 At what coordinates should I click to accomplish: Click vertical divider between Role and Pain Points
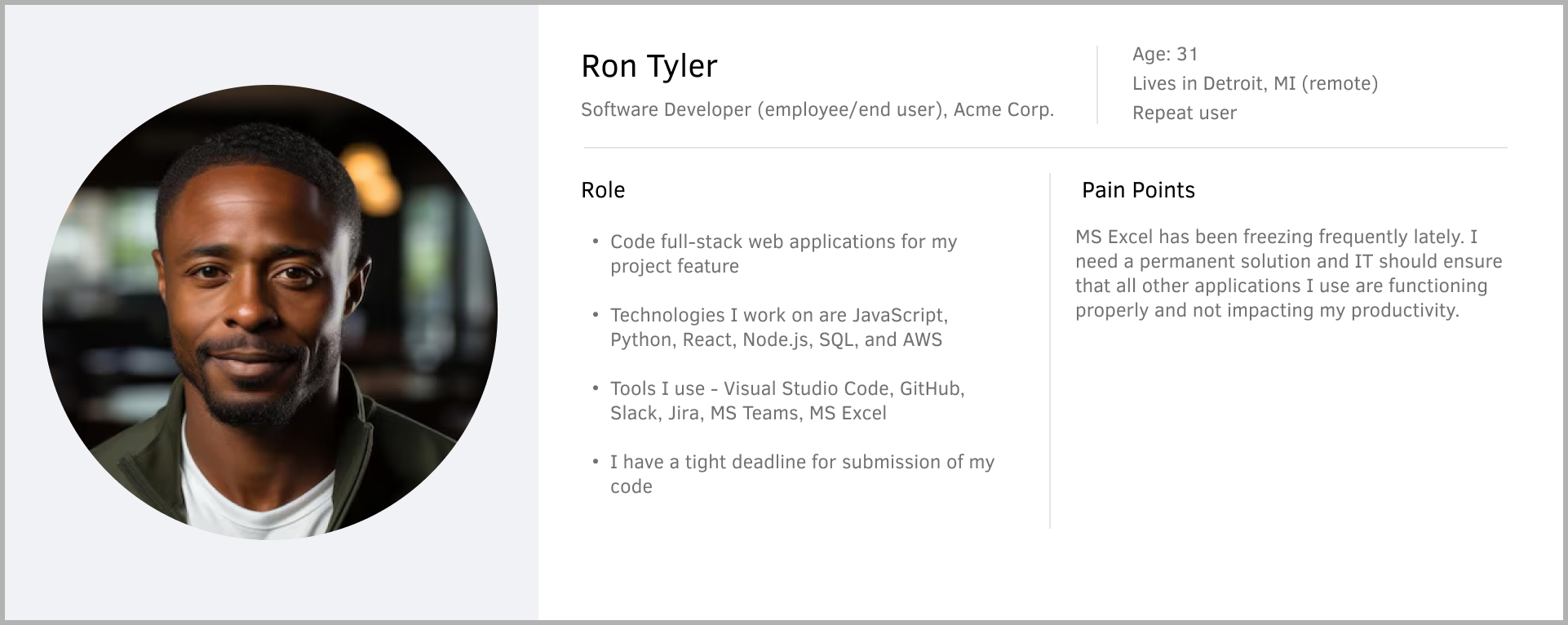[1050, 351]
